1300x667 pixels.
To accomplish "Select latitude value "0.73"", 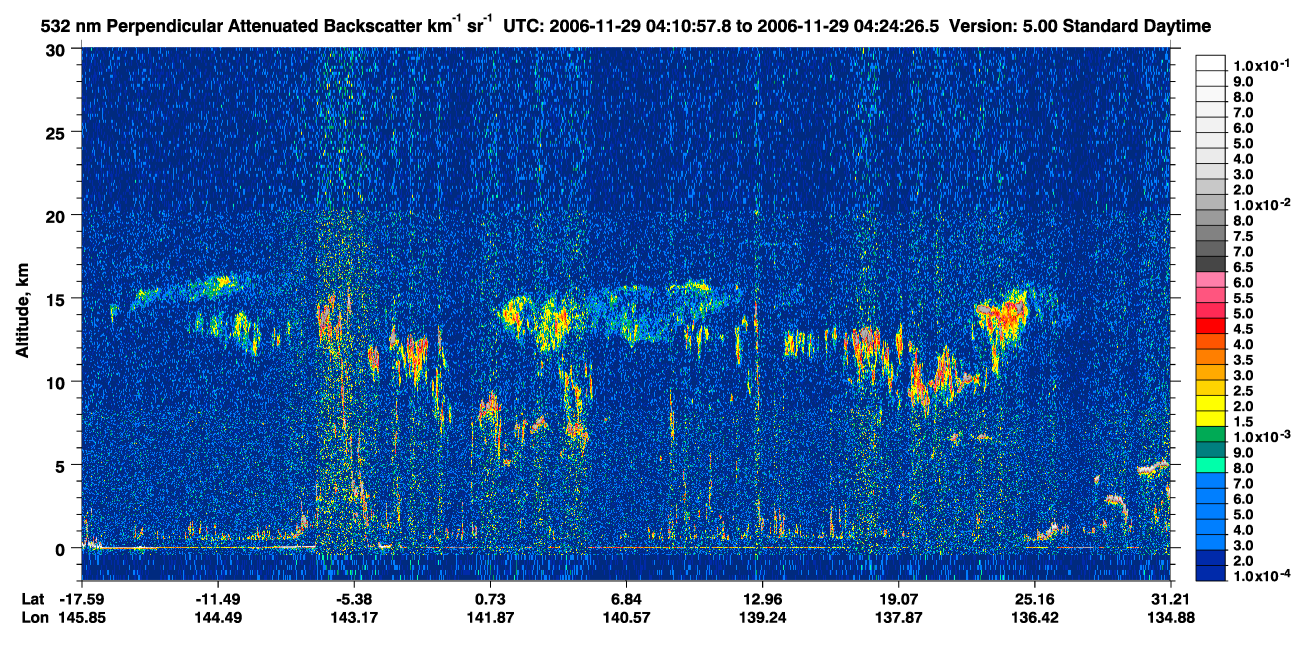I will [490, 599].
